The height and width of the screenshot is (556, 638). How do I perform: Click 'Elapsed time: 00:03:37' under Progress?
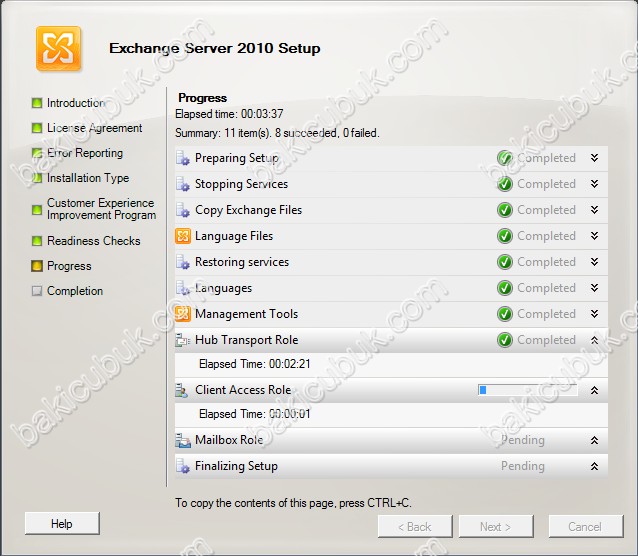click(229, 114)
